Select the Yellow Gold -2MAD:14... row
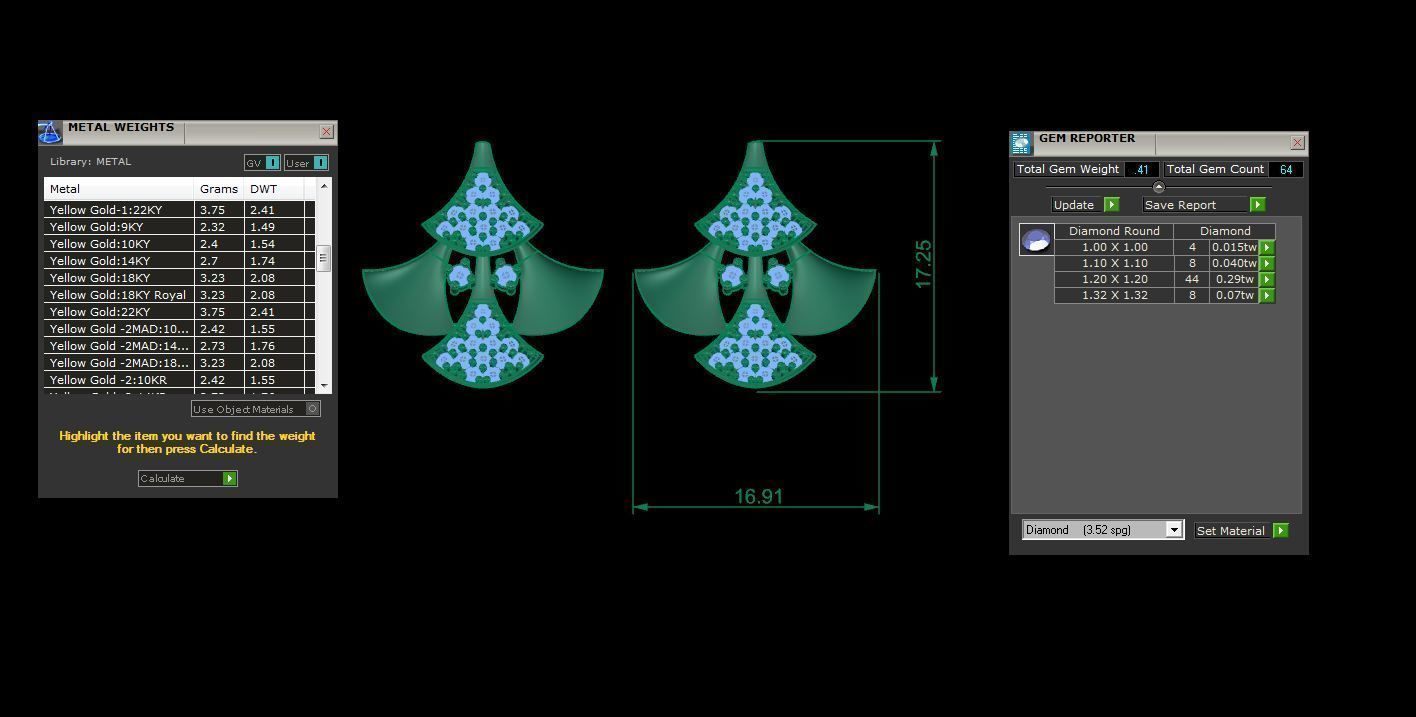Screen dimensions: 1416x717 coord(179,346)
